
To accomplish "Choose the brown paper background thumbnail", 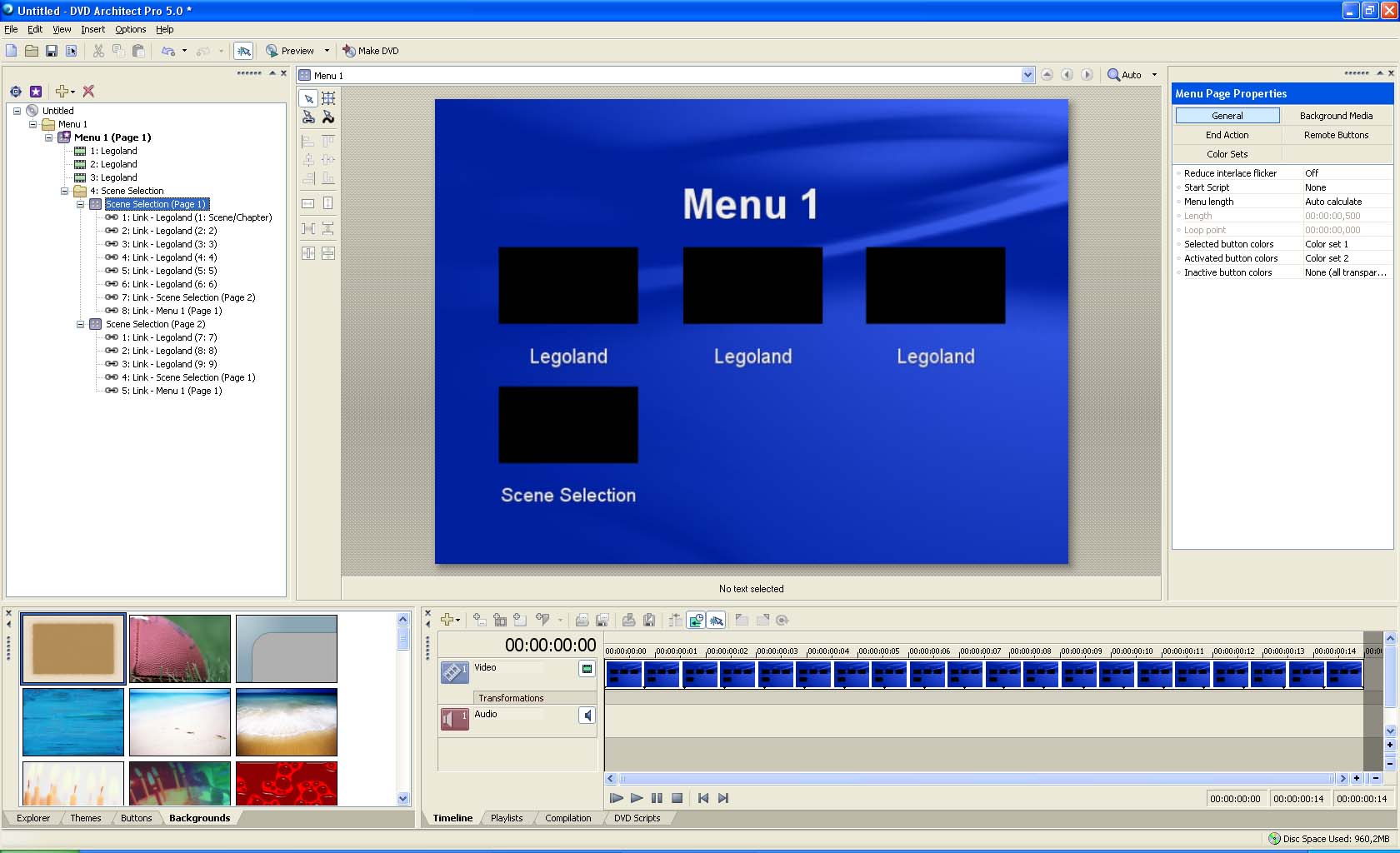I will 73,649.
